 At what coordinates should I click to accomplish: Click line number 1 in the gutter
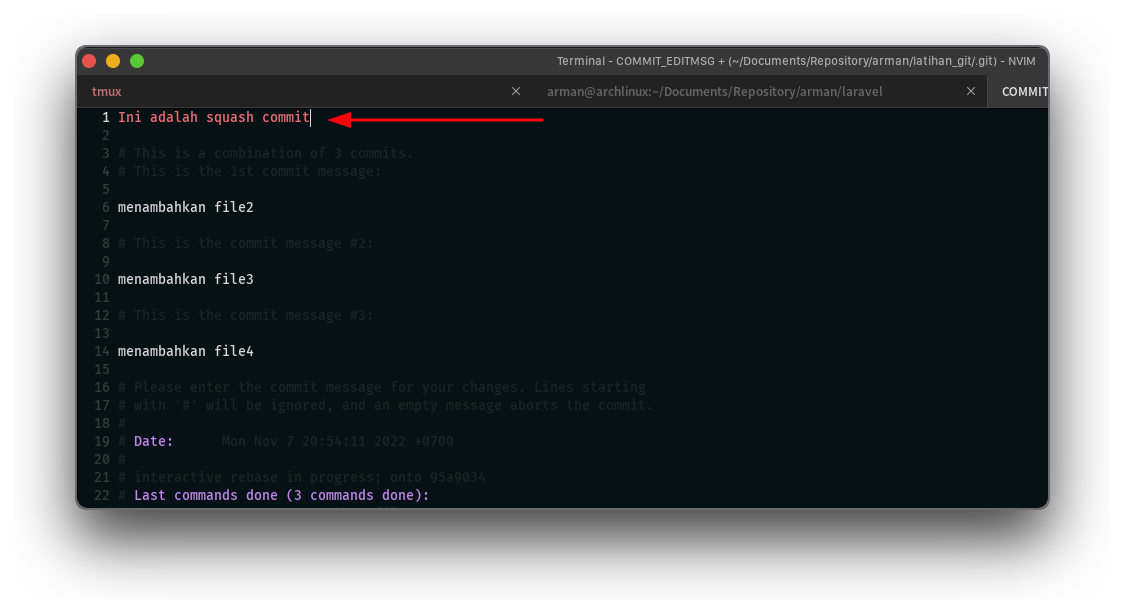tap(105, 117)
